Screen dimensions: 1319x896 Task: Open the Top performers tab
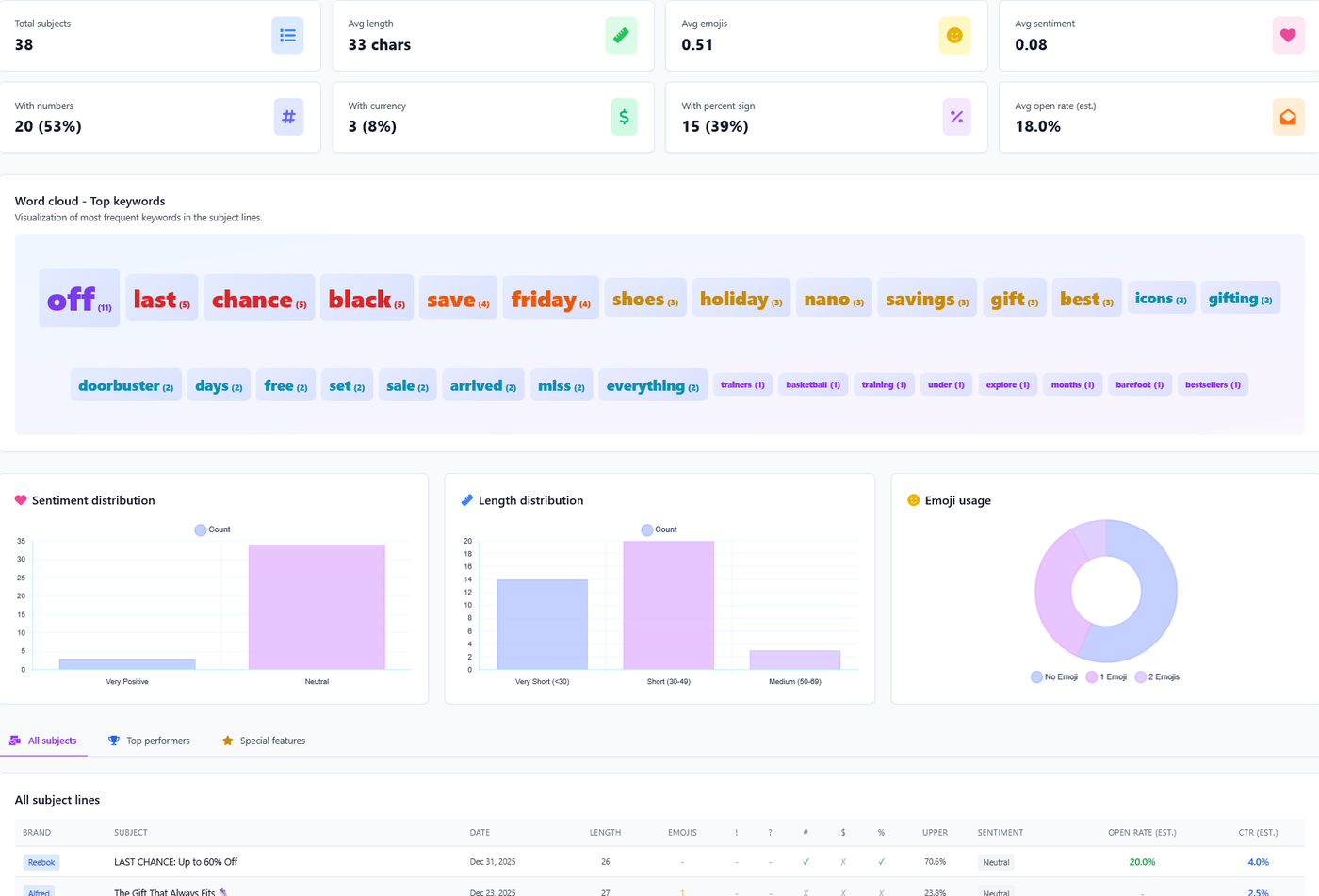point(149,741)
